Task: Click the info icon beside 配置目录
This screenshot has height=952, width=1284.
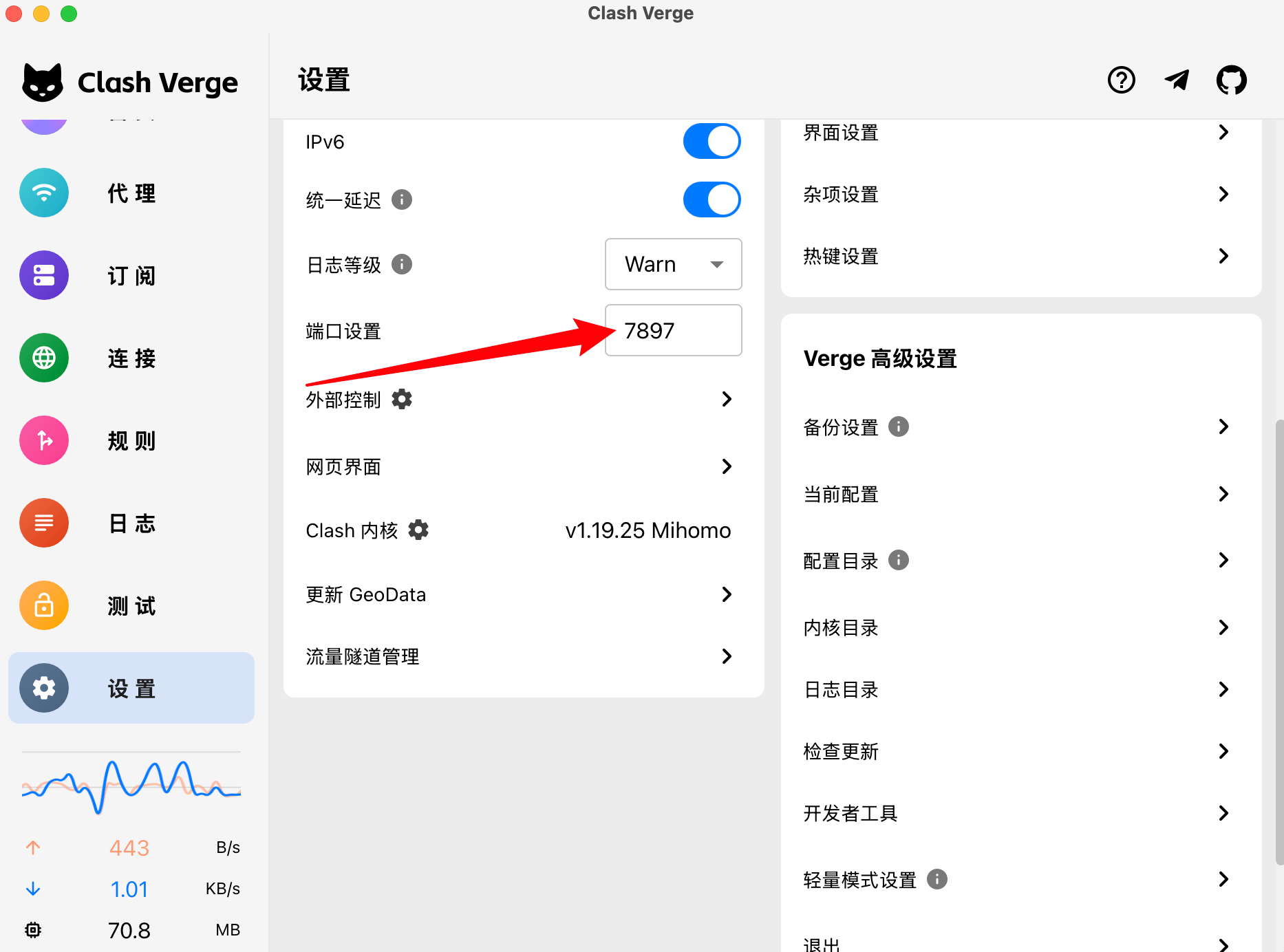Action: point(899,560)
